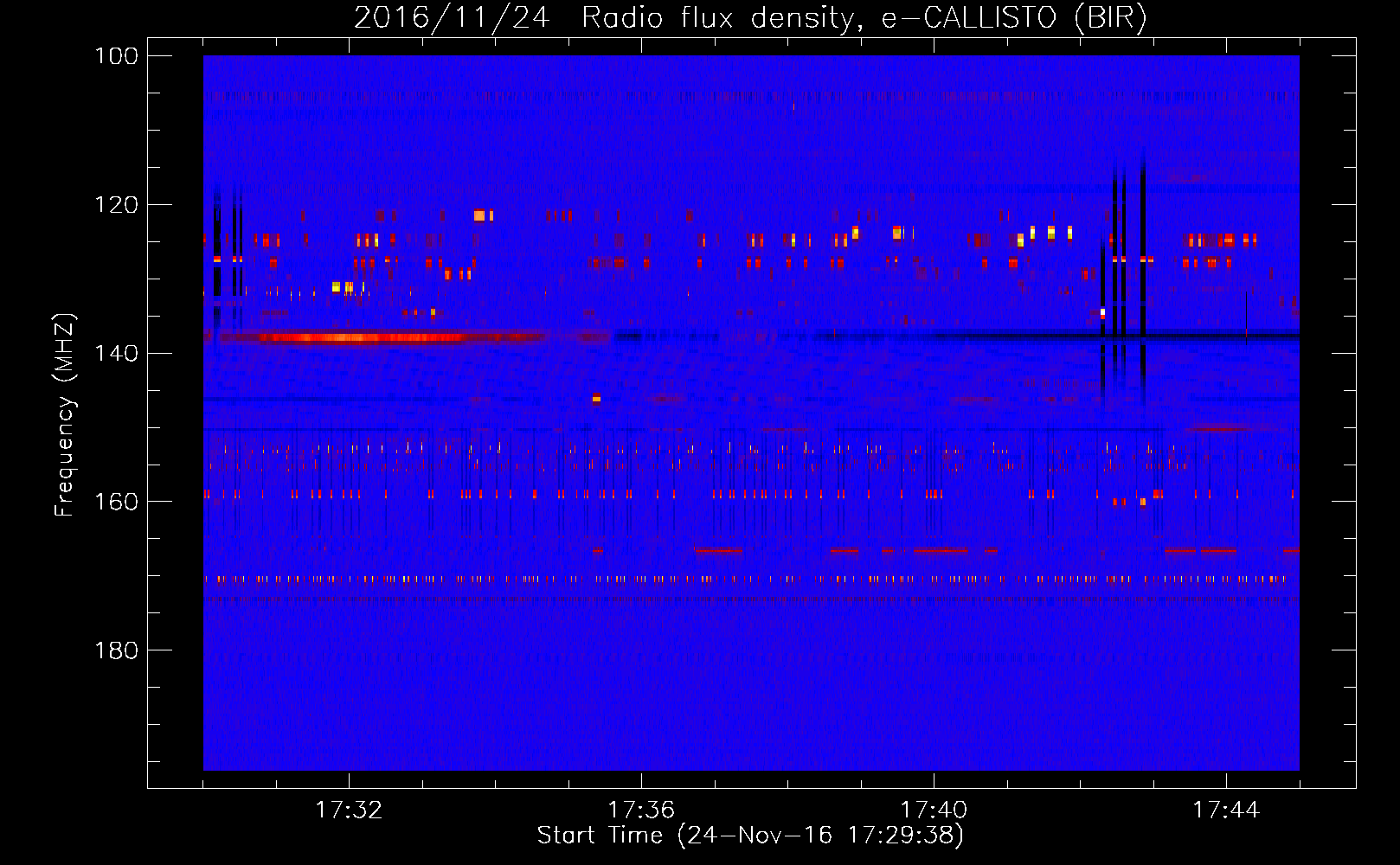Click the 17:32 time tick label

click(x=349, y=810)
